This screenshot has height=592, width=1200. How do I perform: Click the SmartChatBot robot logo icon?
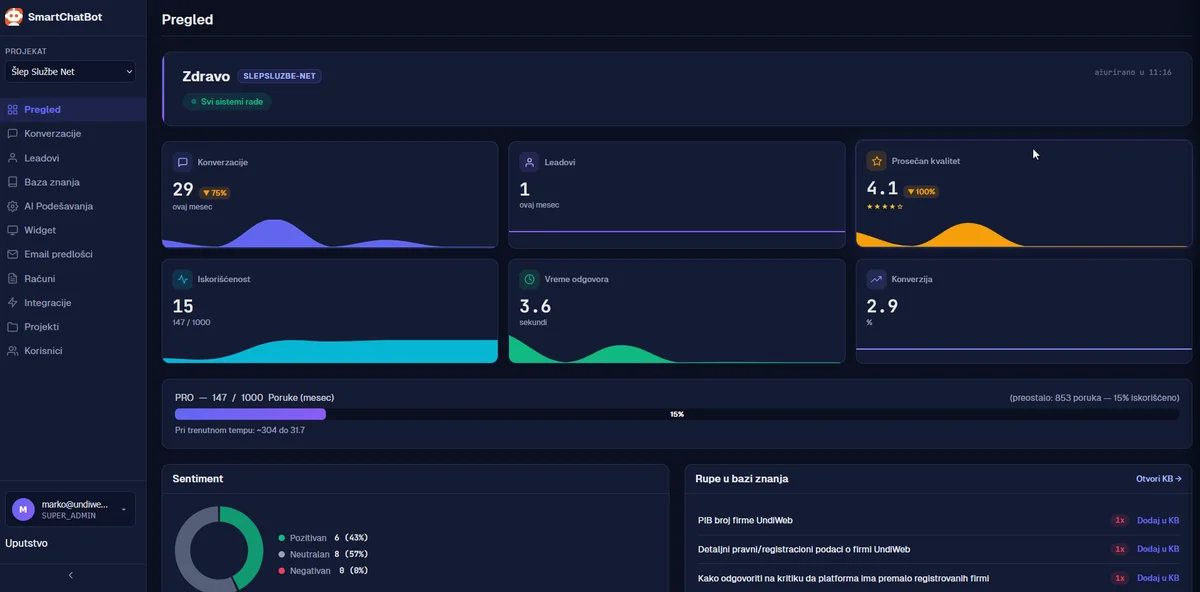point(14,17)
